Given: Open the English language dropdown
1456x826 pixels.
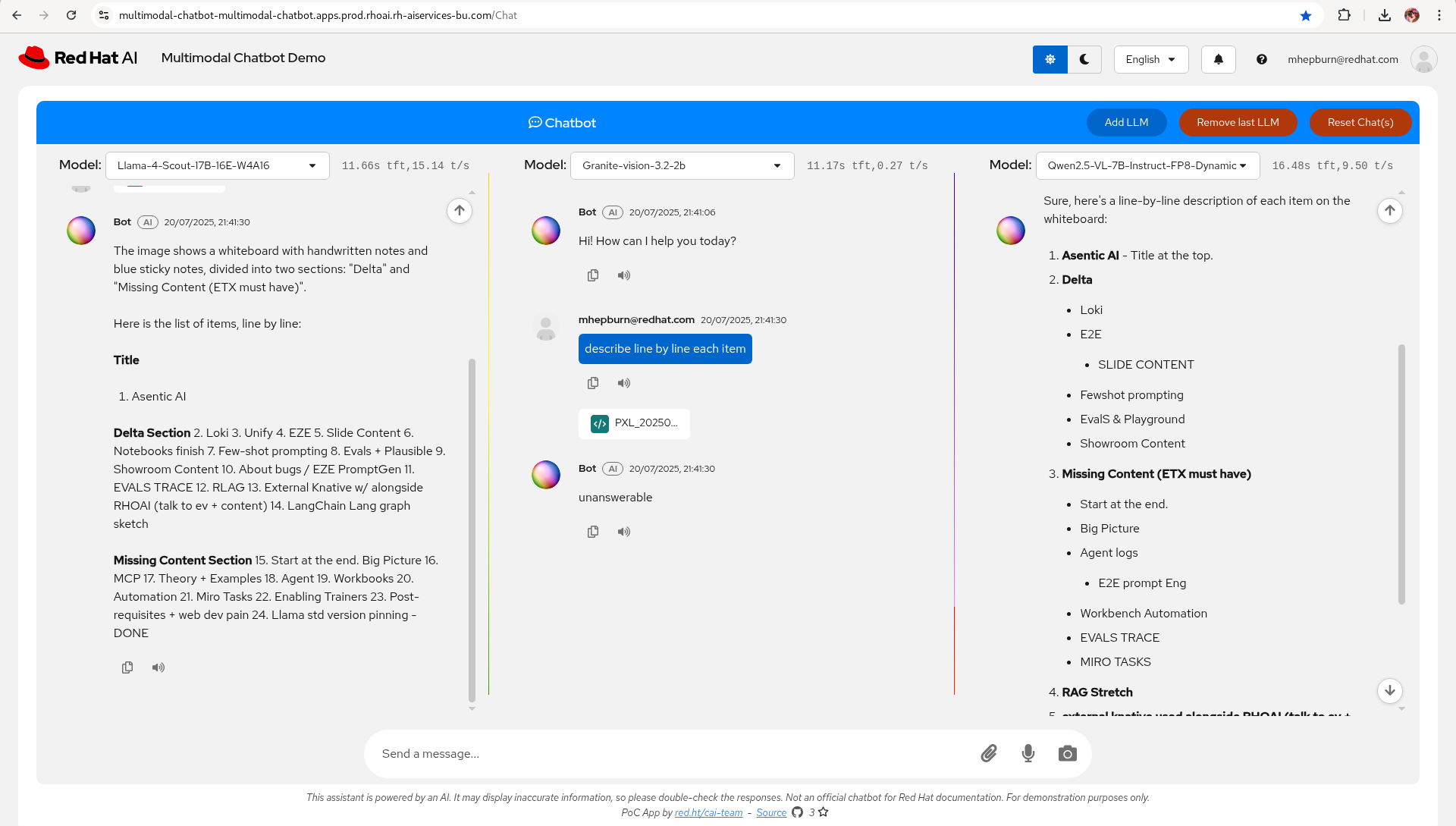Looking at the screenshot, I should (1151, 59).
